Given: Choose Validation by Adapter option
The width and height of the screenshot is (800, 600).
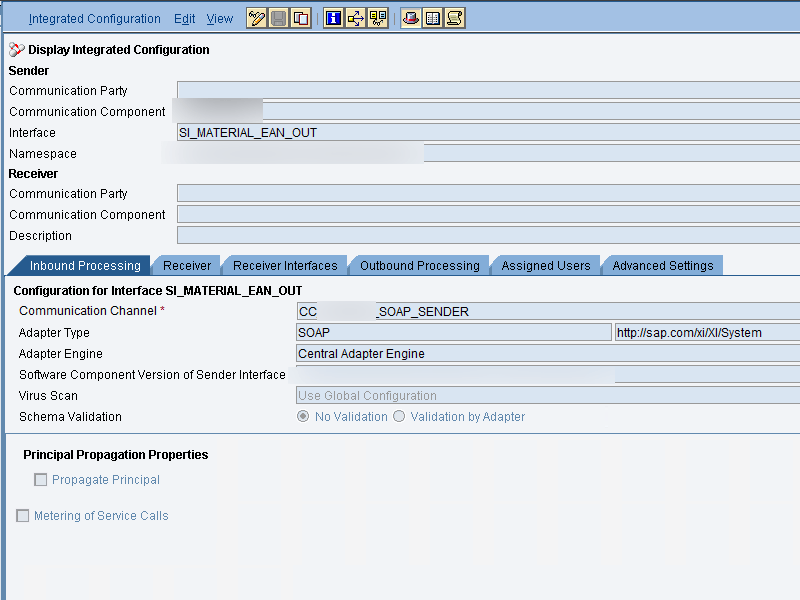Looking at the screenshot, I should 399,417.
